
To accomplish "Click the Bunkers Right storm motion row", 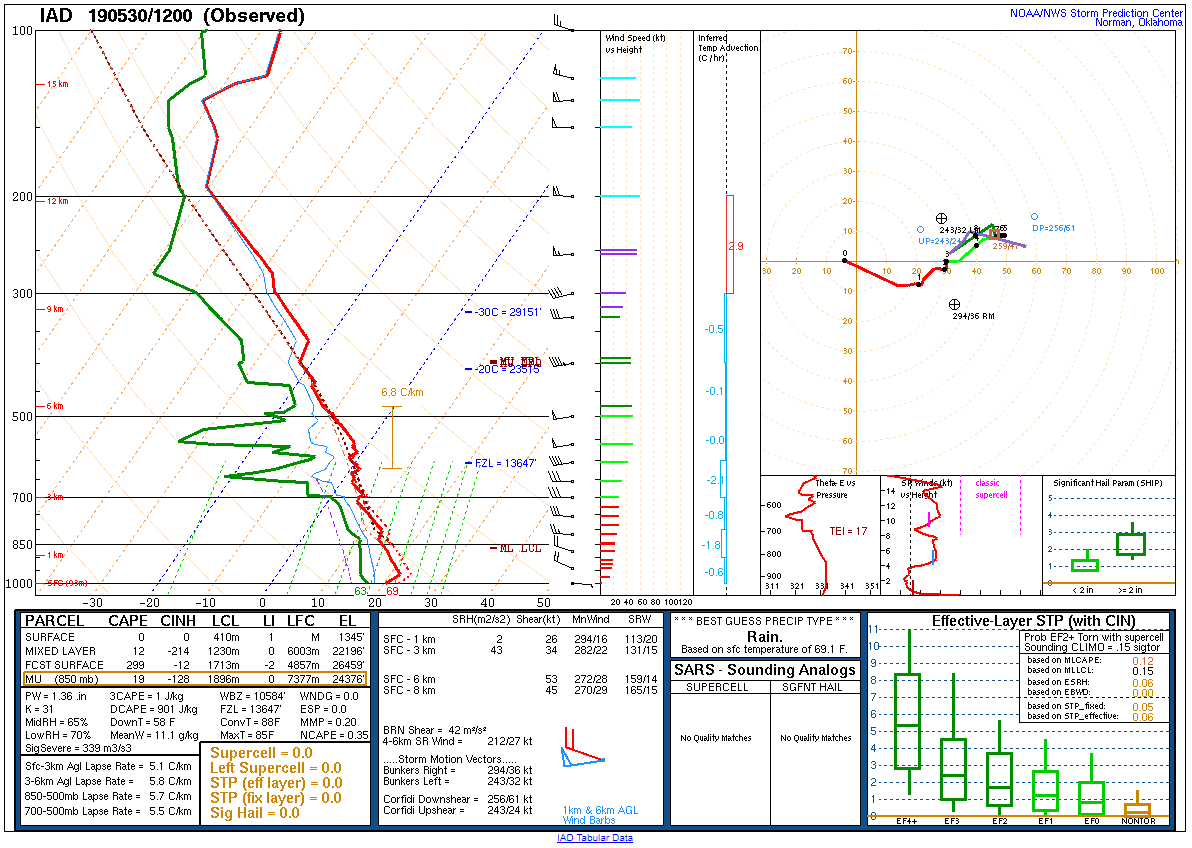I will [x=458, y=770].
